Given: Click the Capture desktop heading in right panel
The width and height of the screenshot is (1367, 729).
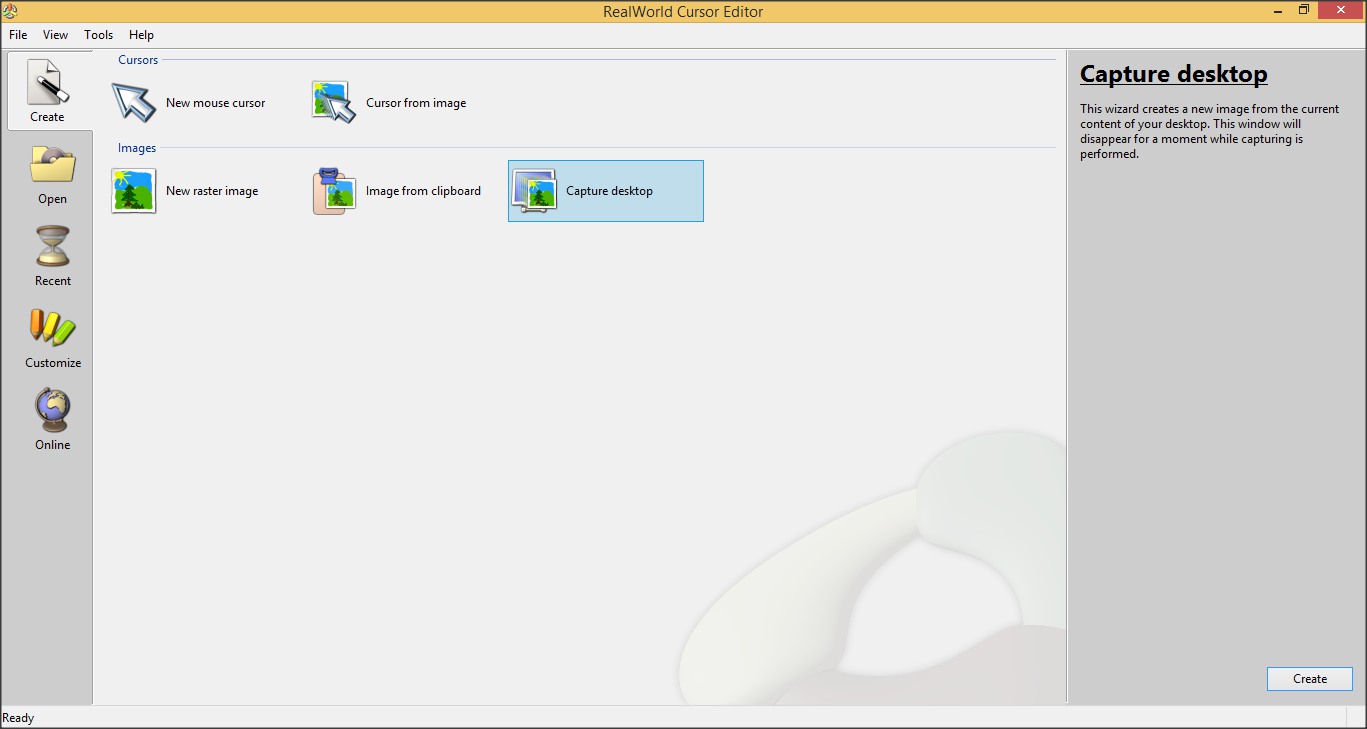Looking at the screenshot, I should point(1174,74).
